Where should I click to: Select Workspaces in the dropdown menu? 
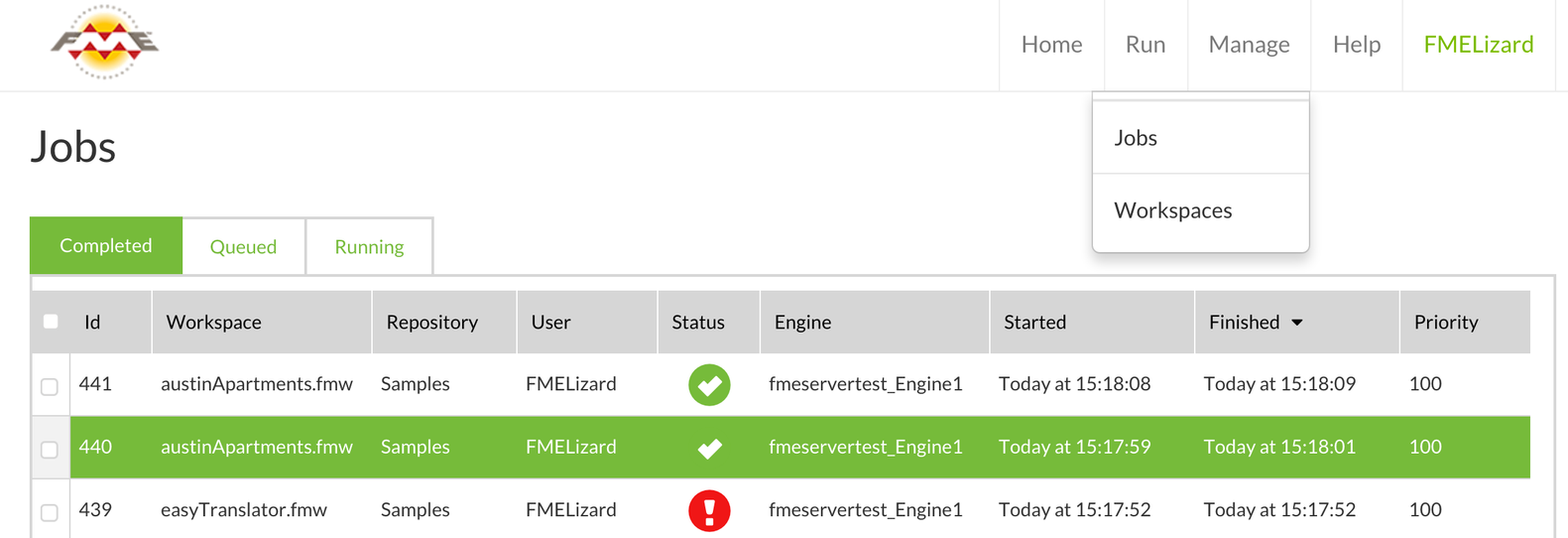click(1172, 210)
